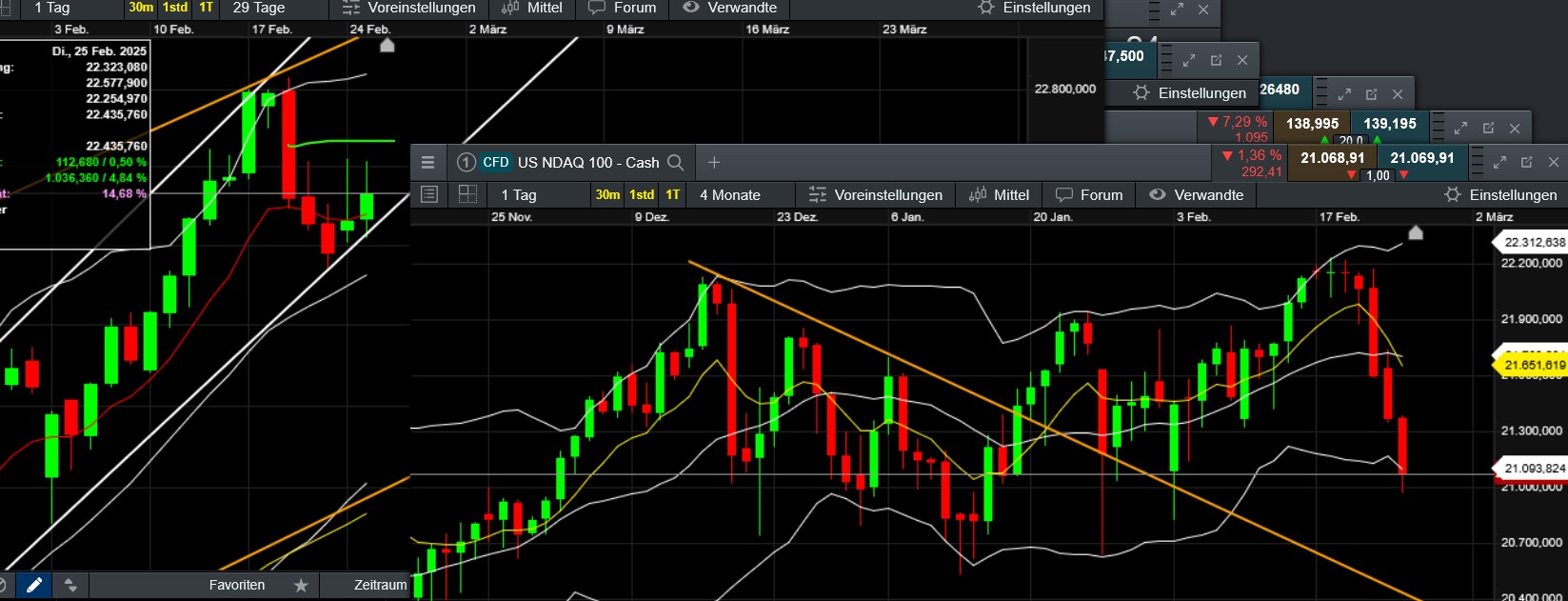Image resolution: width=1568 pixels, height=601 pixels.
Task: Open Einstellungen of the 7,500 window
Action: (1190, 93)
